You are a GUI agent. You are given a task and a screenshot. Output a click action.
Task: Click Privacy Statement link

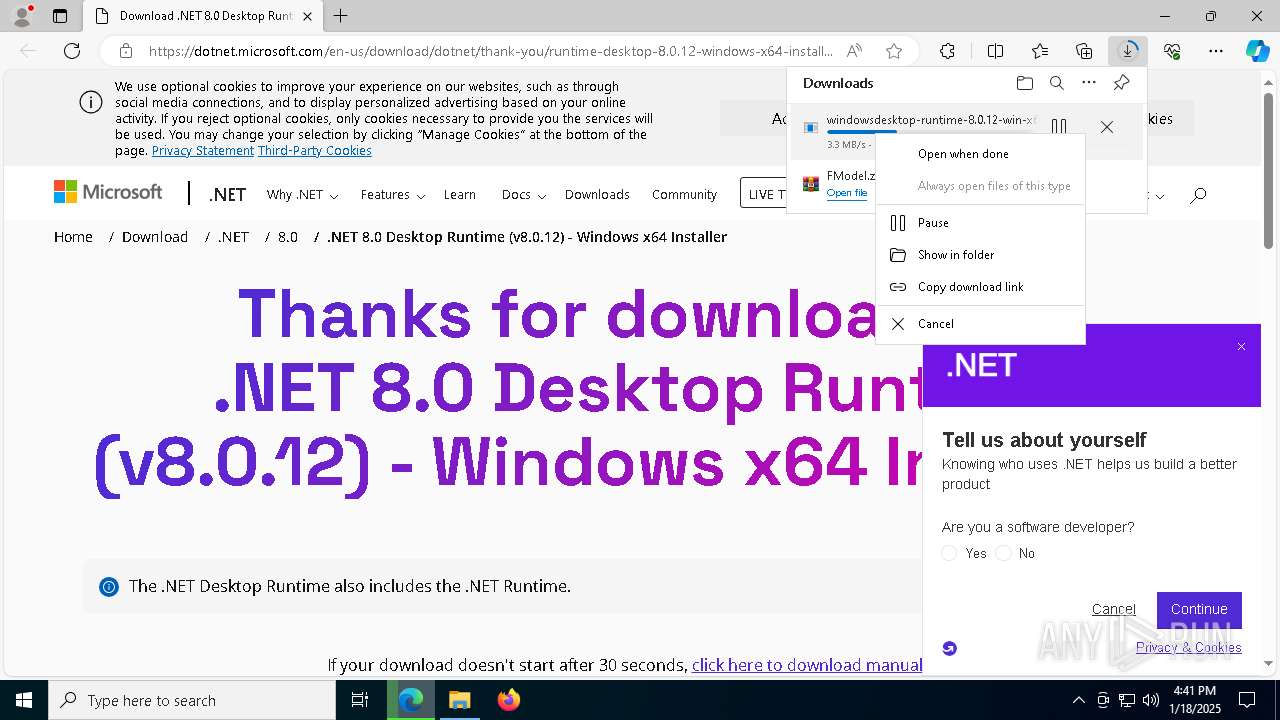[x=203, y=151]
